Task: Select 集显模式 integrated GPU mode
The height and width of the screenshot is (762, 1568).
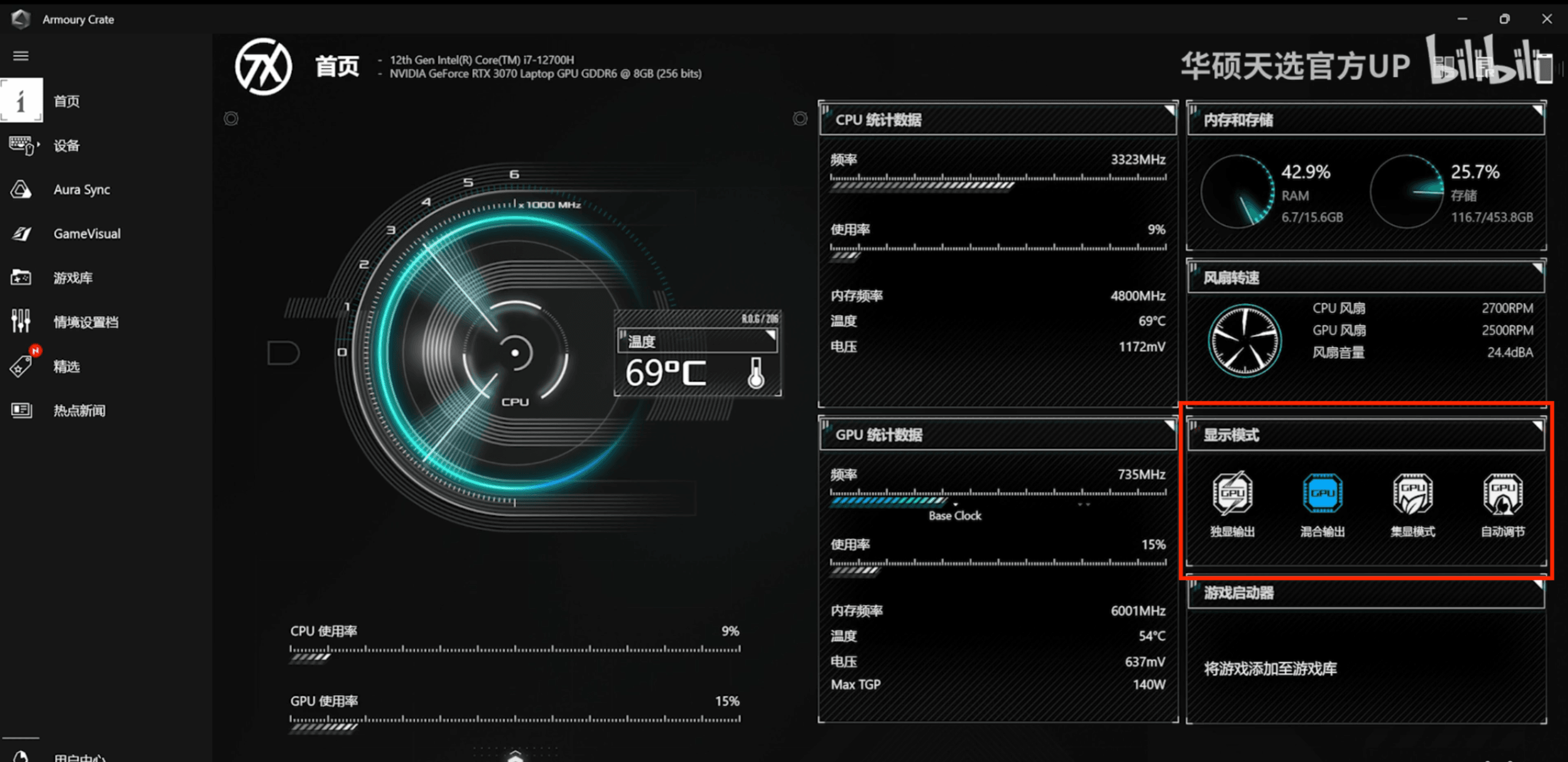Action: (x=1412, y=494)
